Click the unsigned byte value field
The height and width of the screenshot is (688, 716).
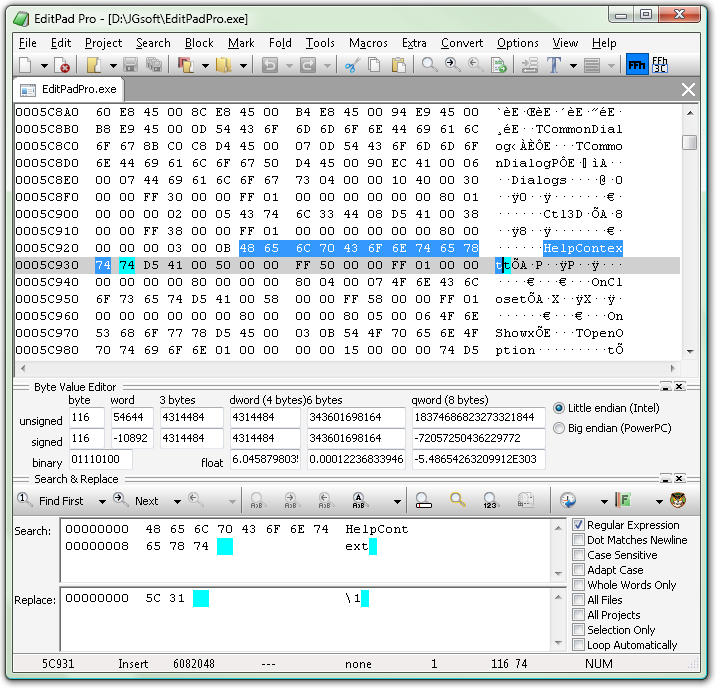pyautogui.click(x=87, y=417)
